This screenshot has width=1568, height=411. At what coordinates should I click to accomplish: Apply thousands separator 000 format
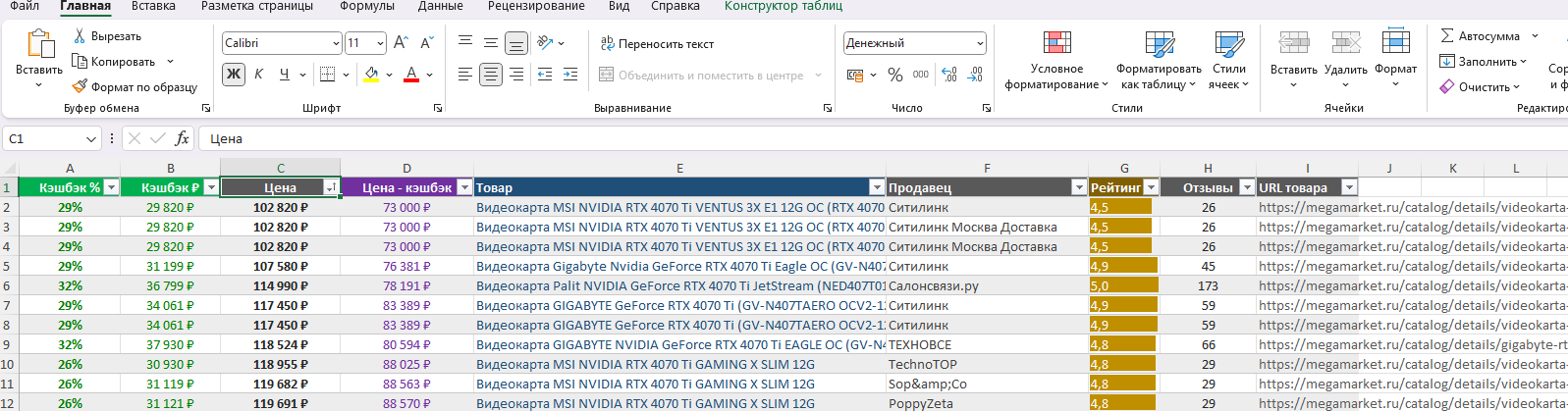coord(921,75)
